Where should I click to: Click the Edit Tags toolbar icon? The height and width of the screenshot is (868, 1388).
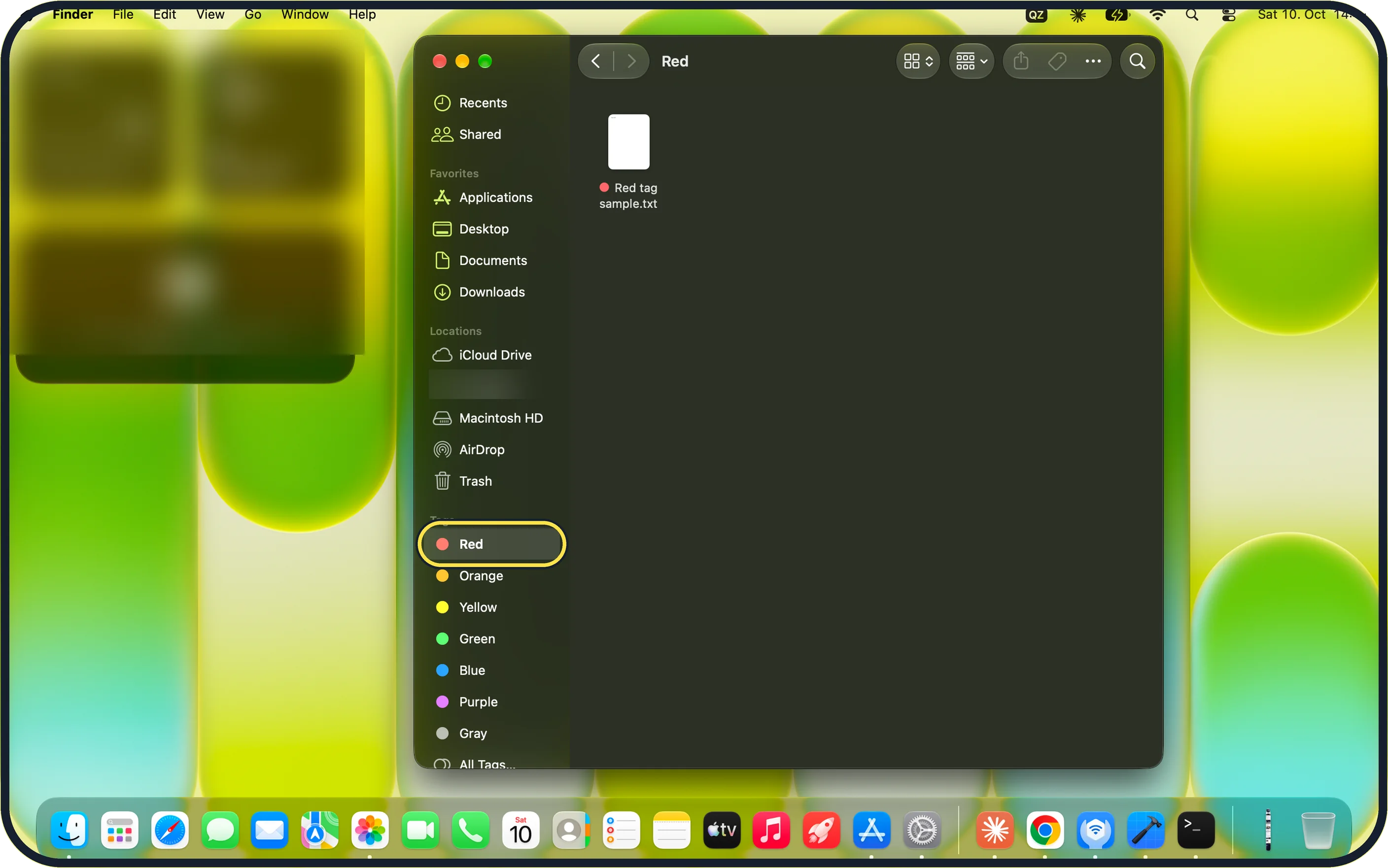coord(1057,62)
